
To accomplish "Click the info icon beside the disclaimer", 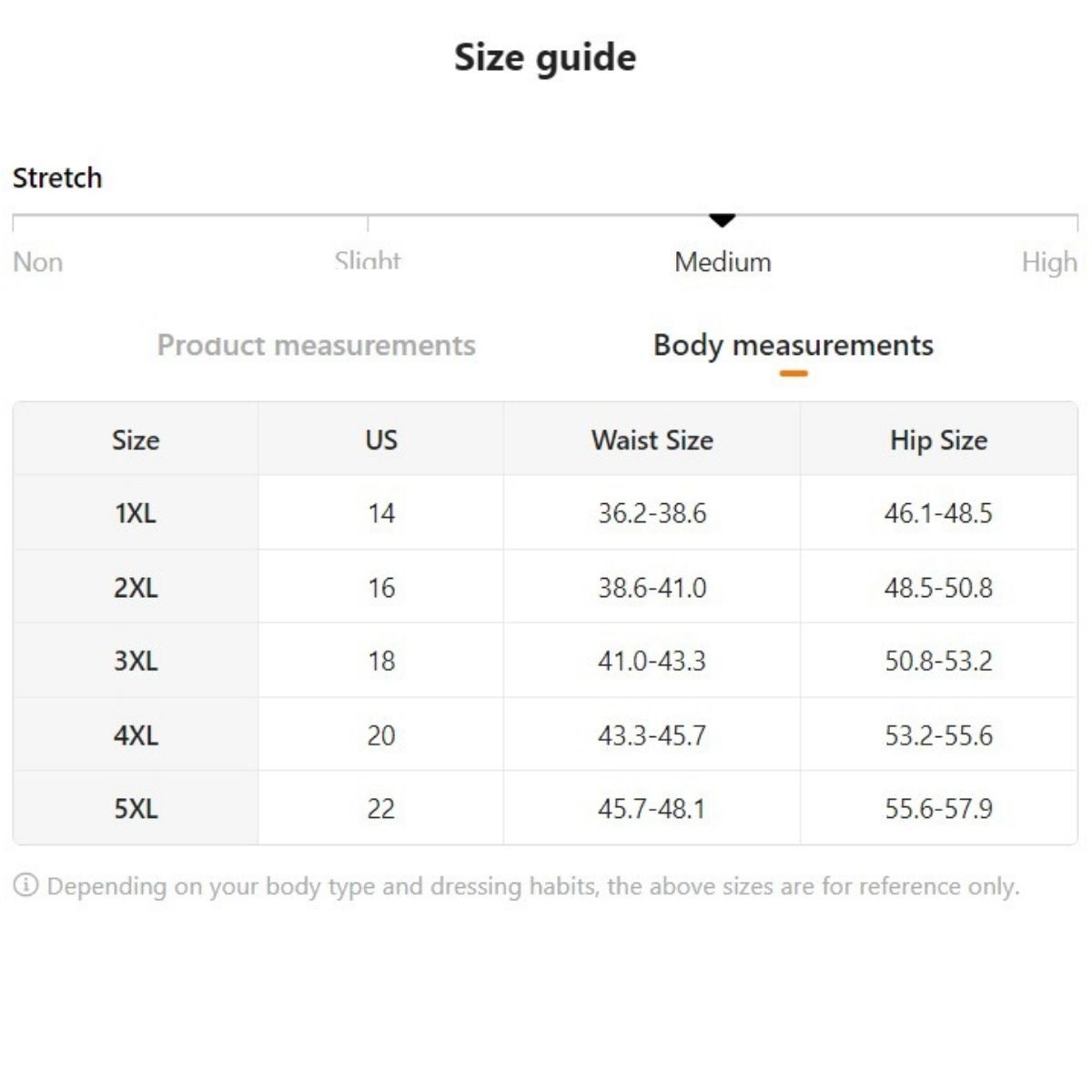I will pyautogui.click(x=25, y=885).
